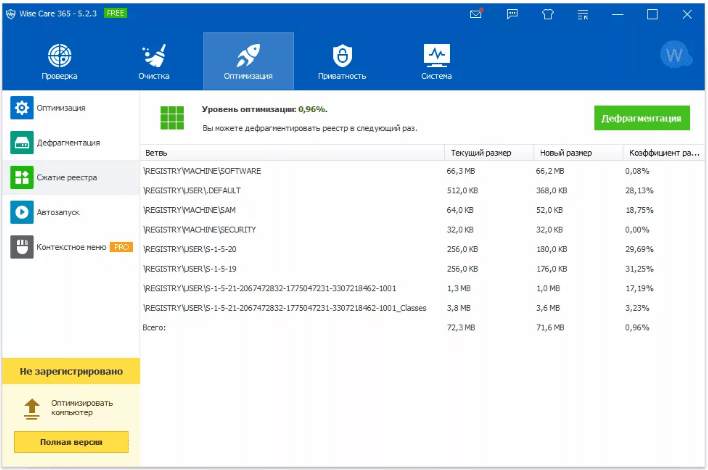Click the green FREE badge
This screenshot has width=708, height=470.
pyautogui.click(x=116, y=13)
